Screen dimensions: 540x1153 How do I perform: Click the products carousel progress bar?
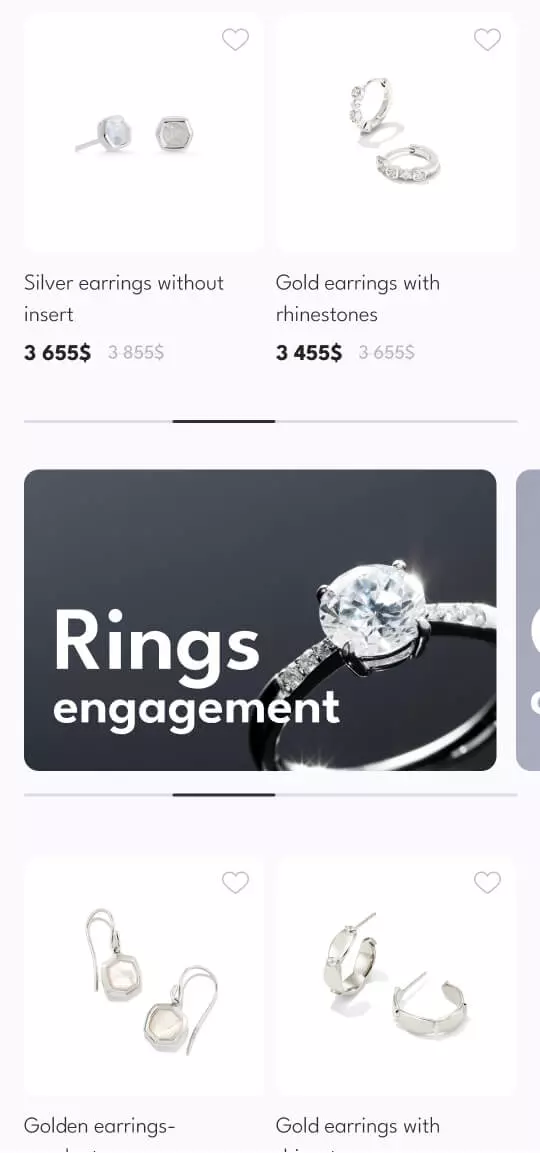pyautogui.click(x=271, y=421)
